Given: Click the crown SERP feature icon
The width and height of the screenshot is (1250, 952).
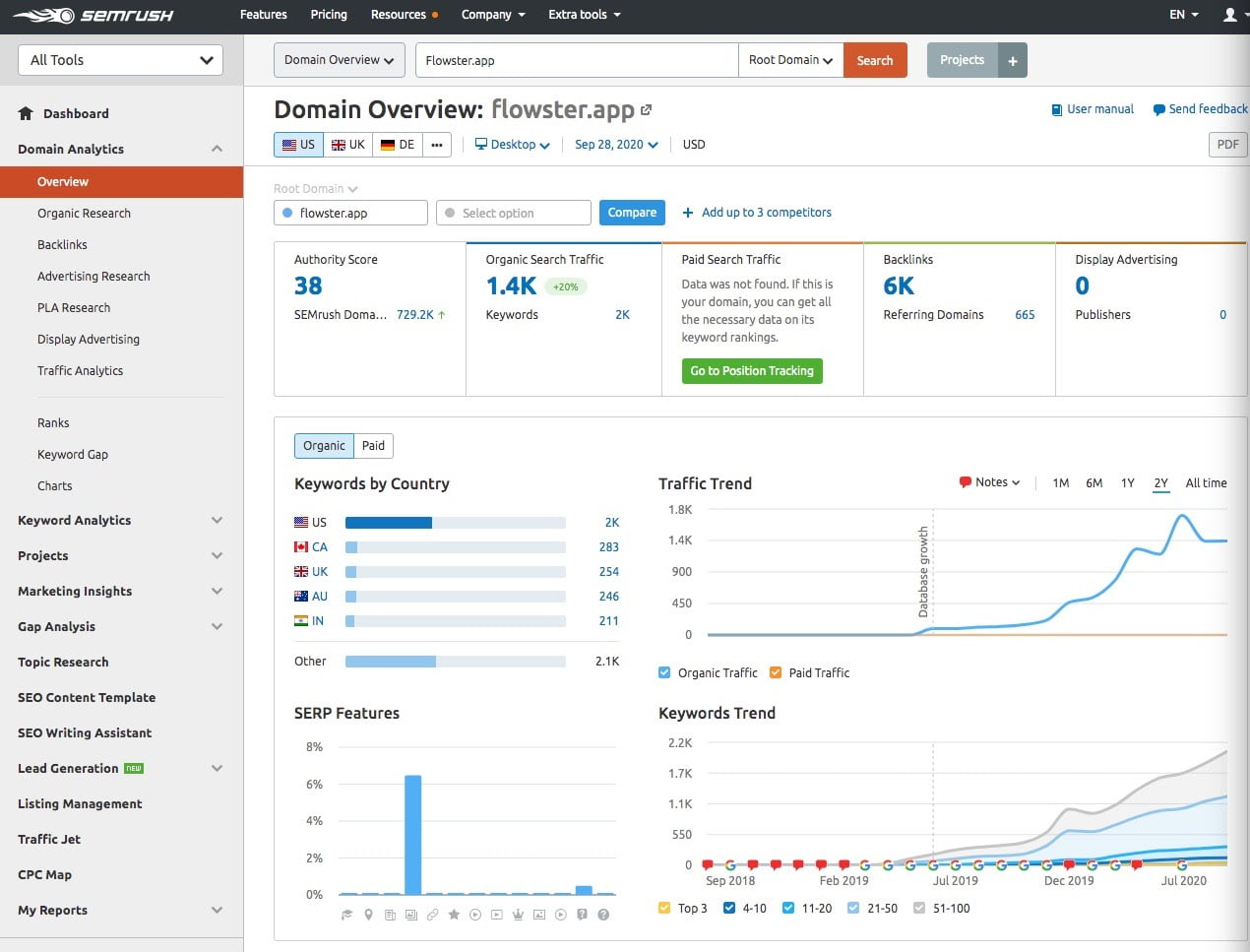Looking at the screenshot, I should pos(518,915).
